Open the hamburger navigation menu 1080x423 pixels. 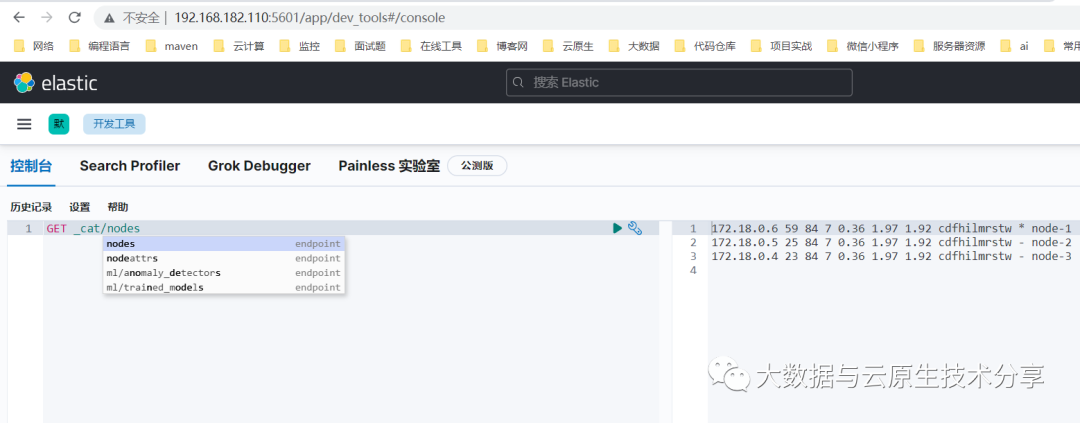25,124
